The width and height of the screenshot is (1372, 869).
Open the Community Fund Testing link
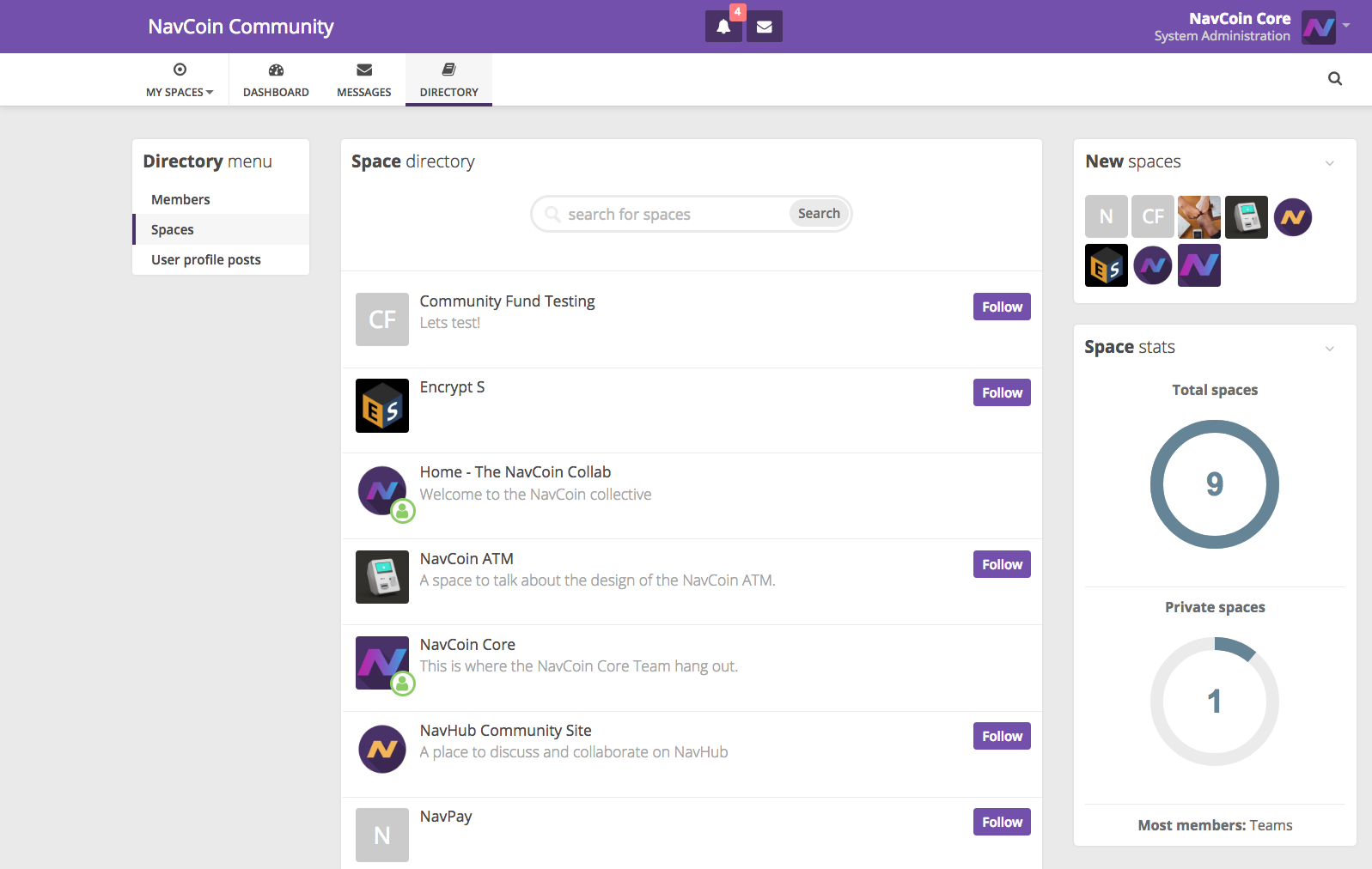[507, 301]
